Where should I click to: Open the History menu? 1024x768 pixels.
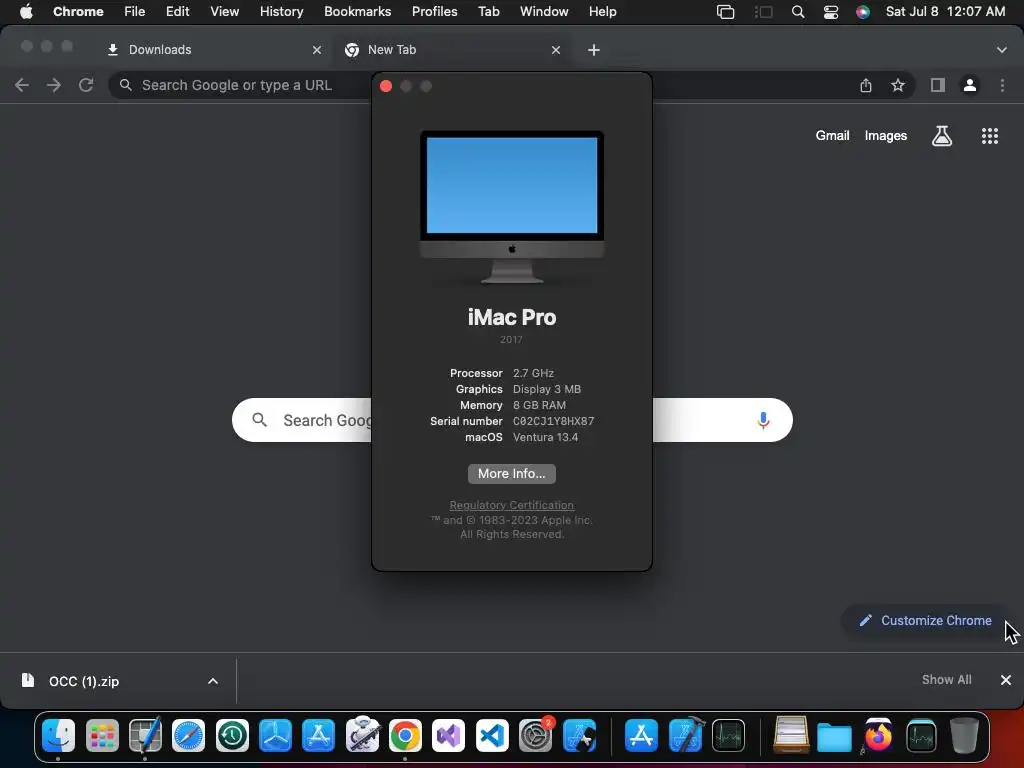(x=281, y=12)
